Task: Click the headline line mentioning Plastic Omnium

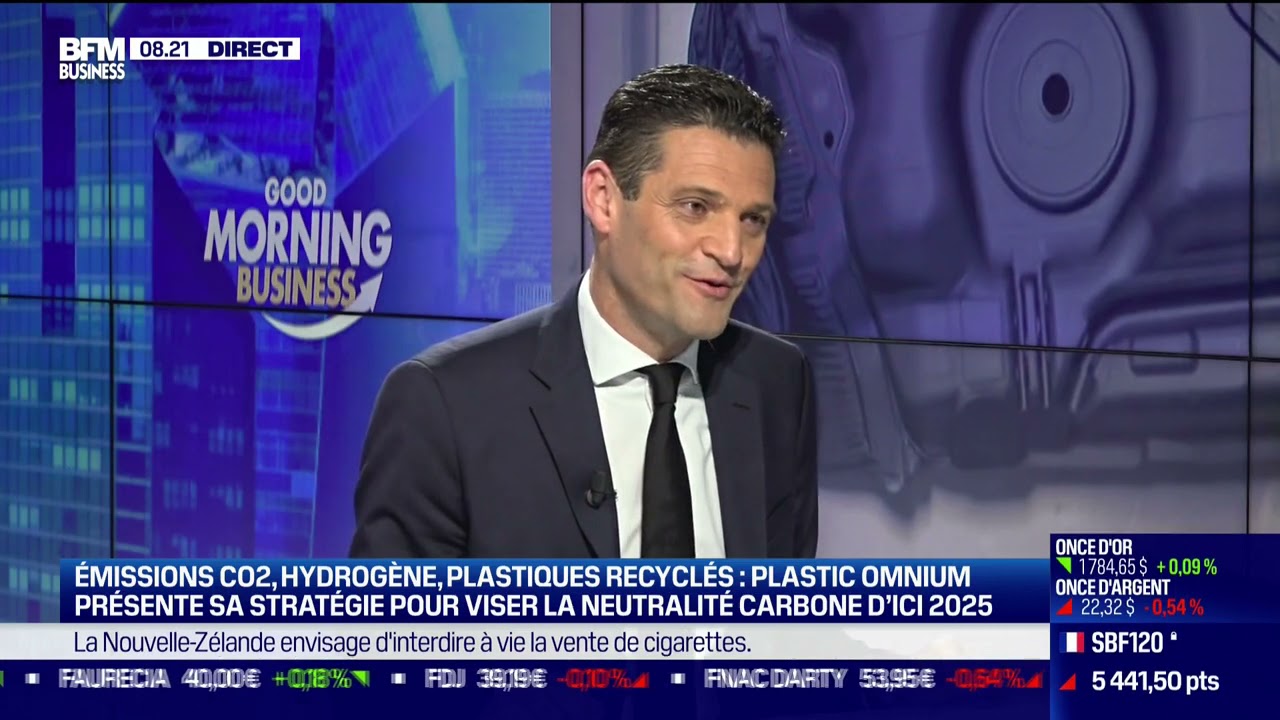Action: (520, 576)
